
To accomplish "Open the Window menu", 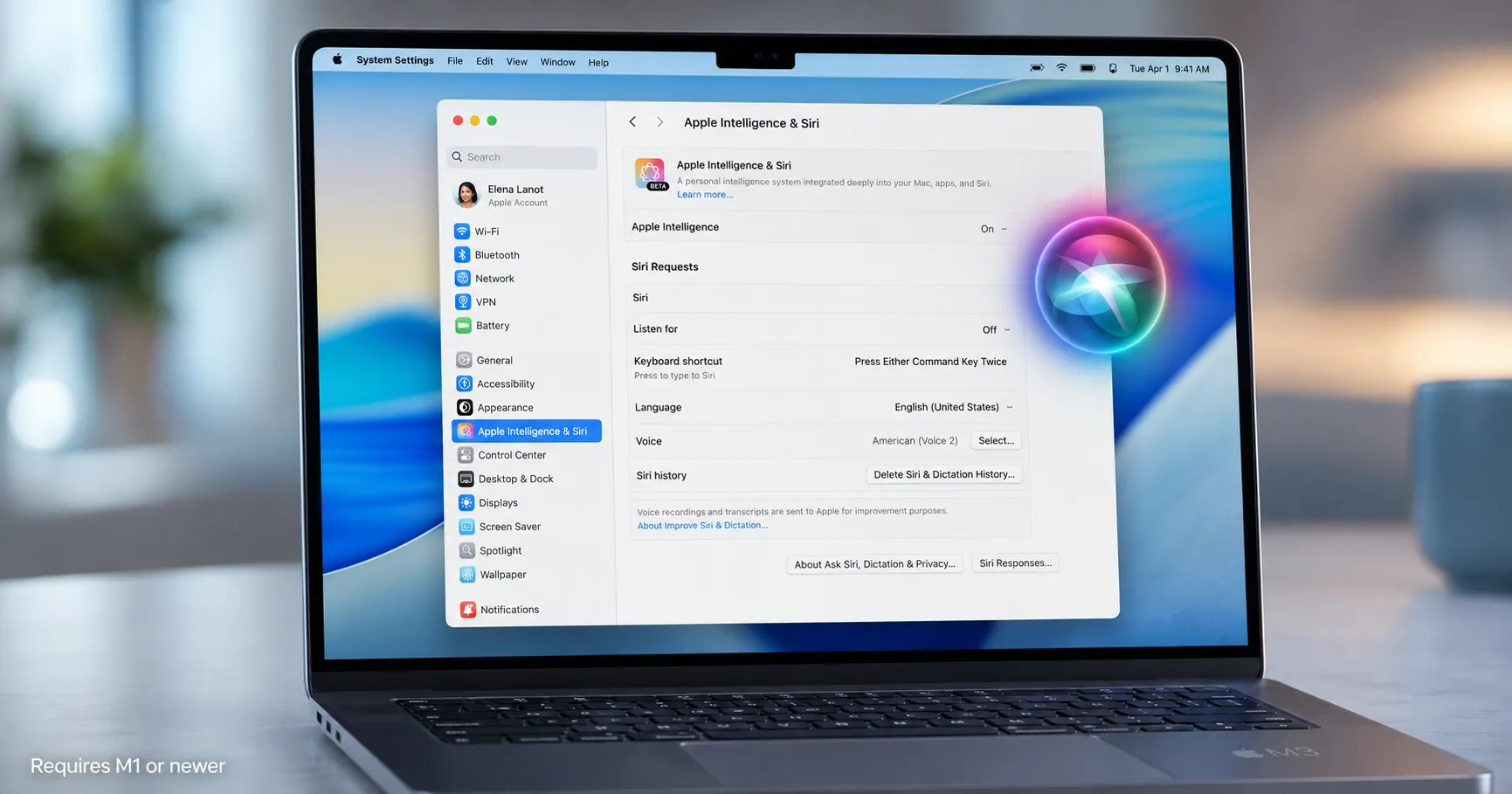I will click(557, 62).
